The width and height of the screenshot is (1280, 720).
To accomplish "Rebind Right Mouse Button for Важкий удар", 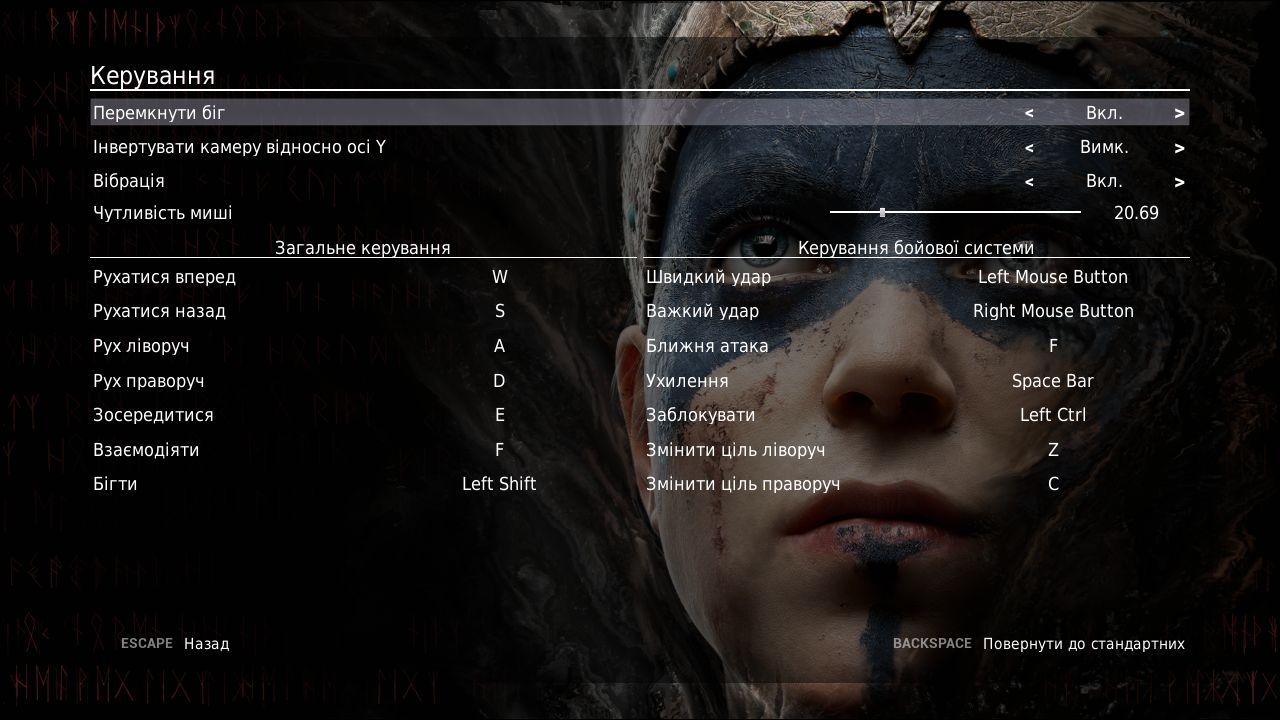I will pyautogui.click(x=1053, y=311).
